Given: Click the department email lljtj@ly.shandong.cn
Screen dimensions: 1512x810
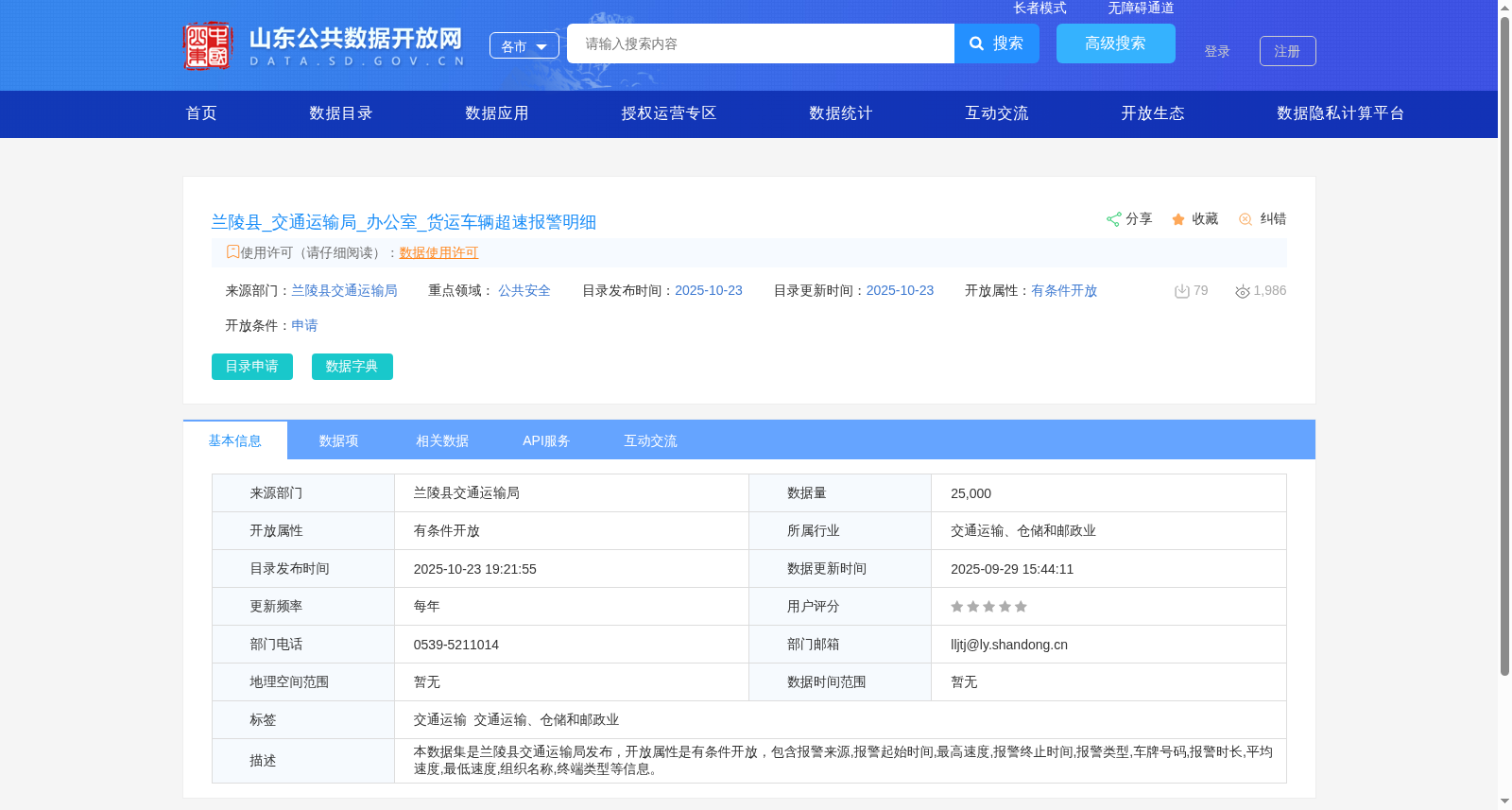Looking at the screenshot, I should click(1009, 645).
